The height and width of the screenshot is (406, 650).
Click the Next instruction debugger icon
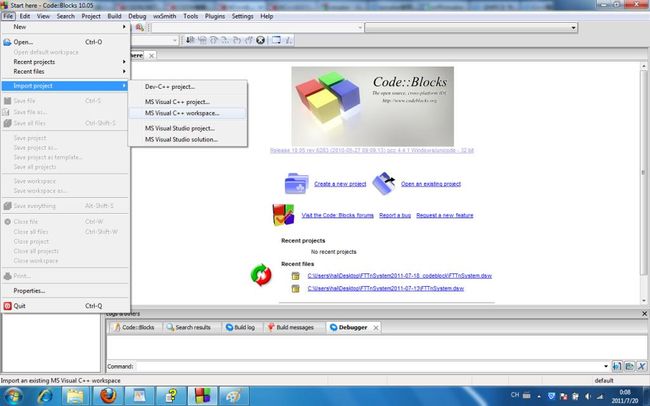226,40
